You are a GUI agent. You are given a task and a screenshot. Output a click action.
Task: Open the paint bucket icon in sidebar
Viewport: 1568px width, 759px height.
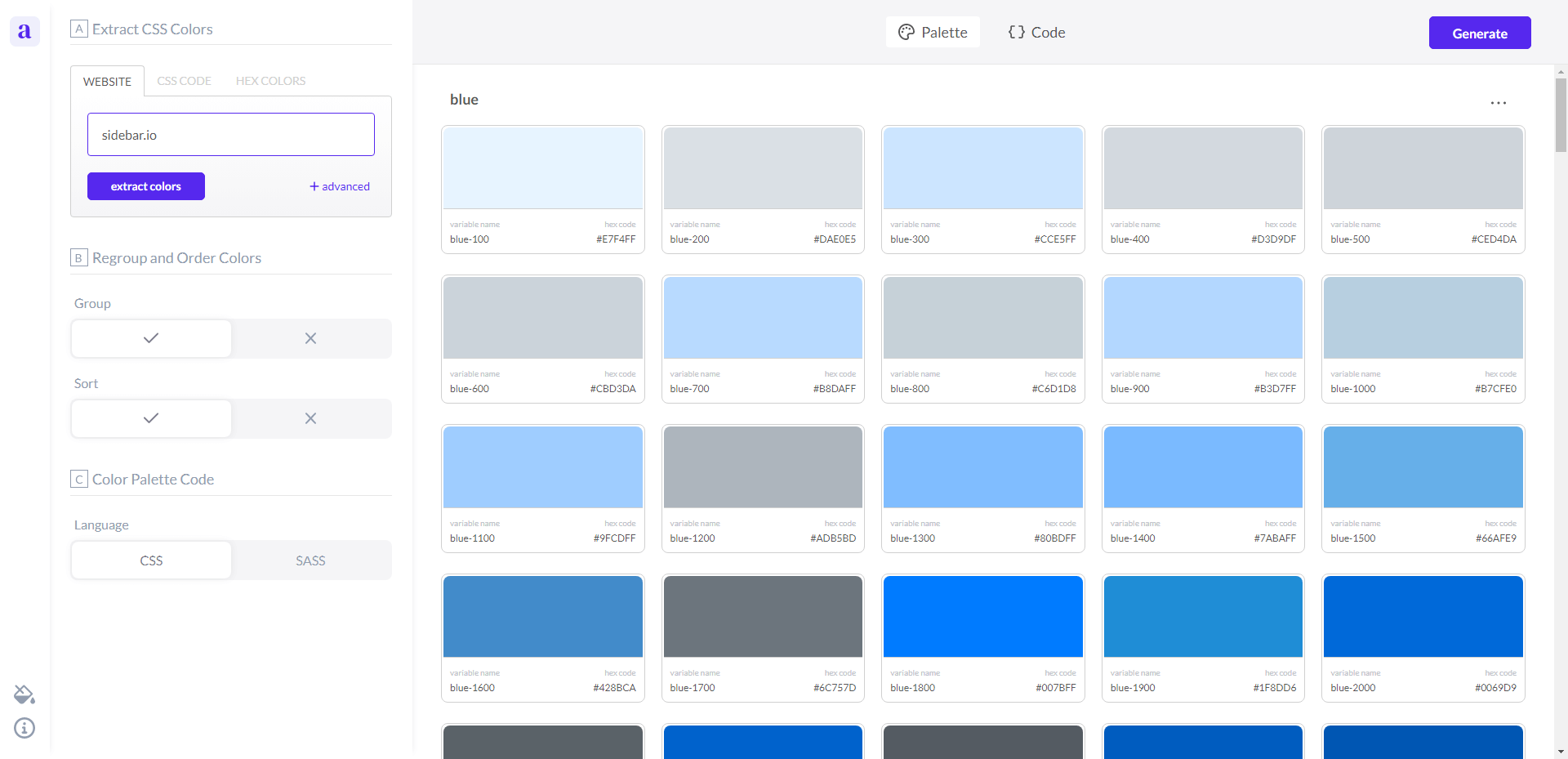(24, 694)
